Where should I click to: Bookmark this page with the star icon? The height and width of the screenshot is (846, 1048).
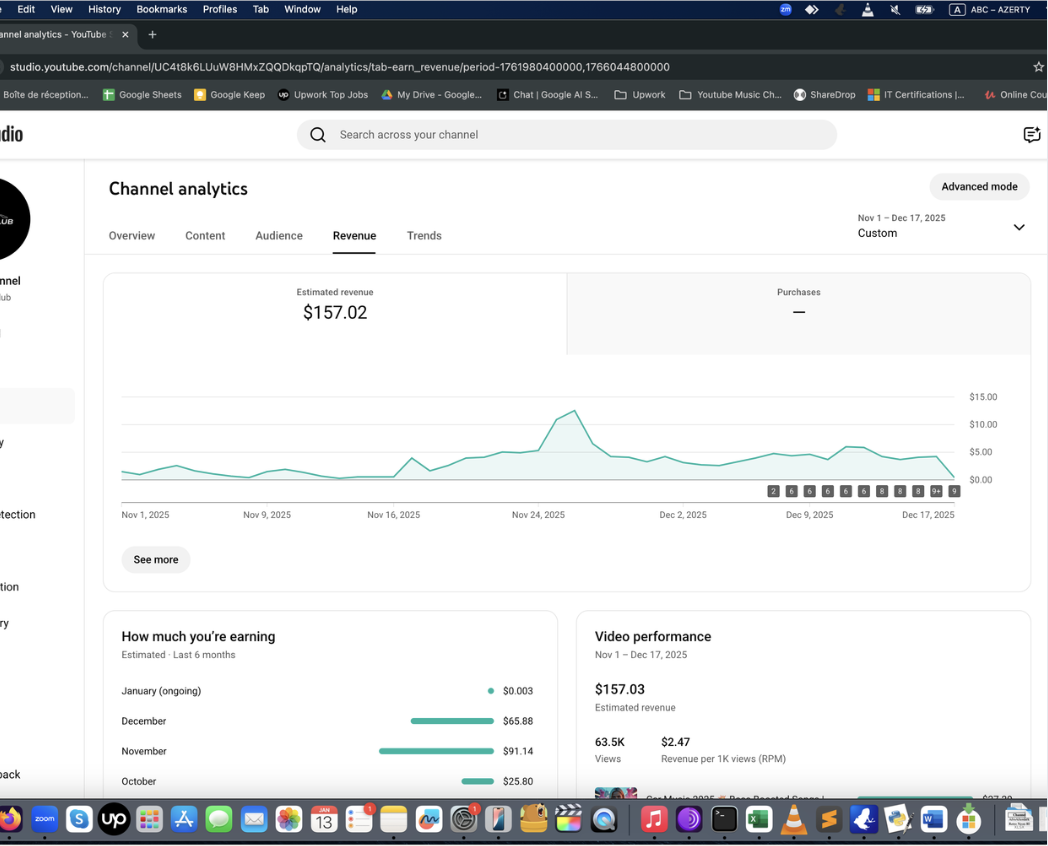pyautogui.click(x=1038, y=67)
